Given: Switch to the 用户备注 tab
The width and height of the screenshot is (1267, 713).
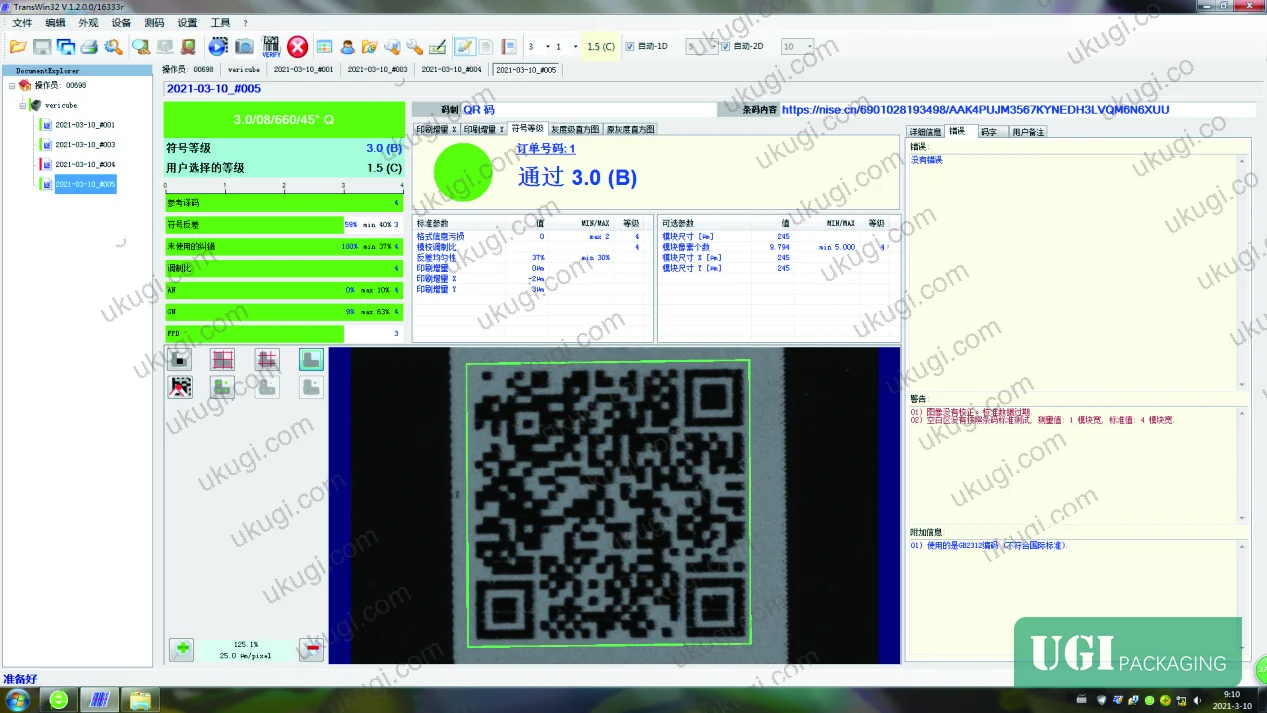Looking at the screenshot, I should pos(1027,131).
